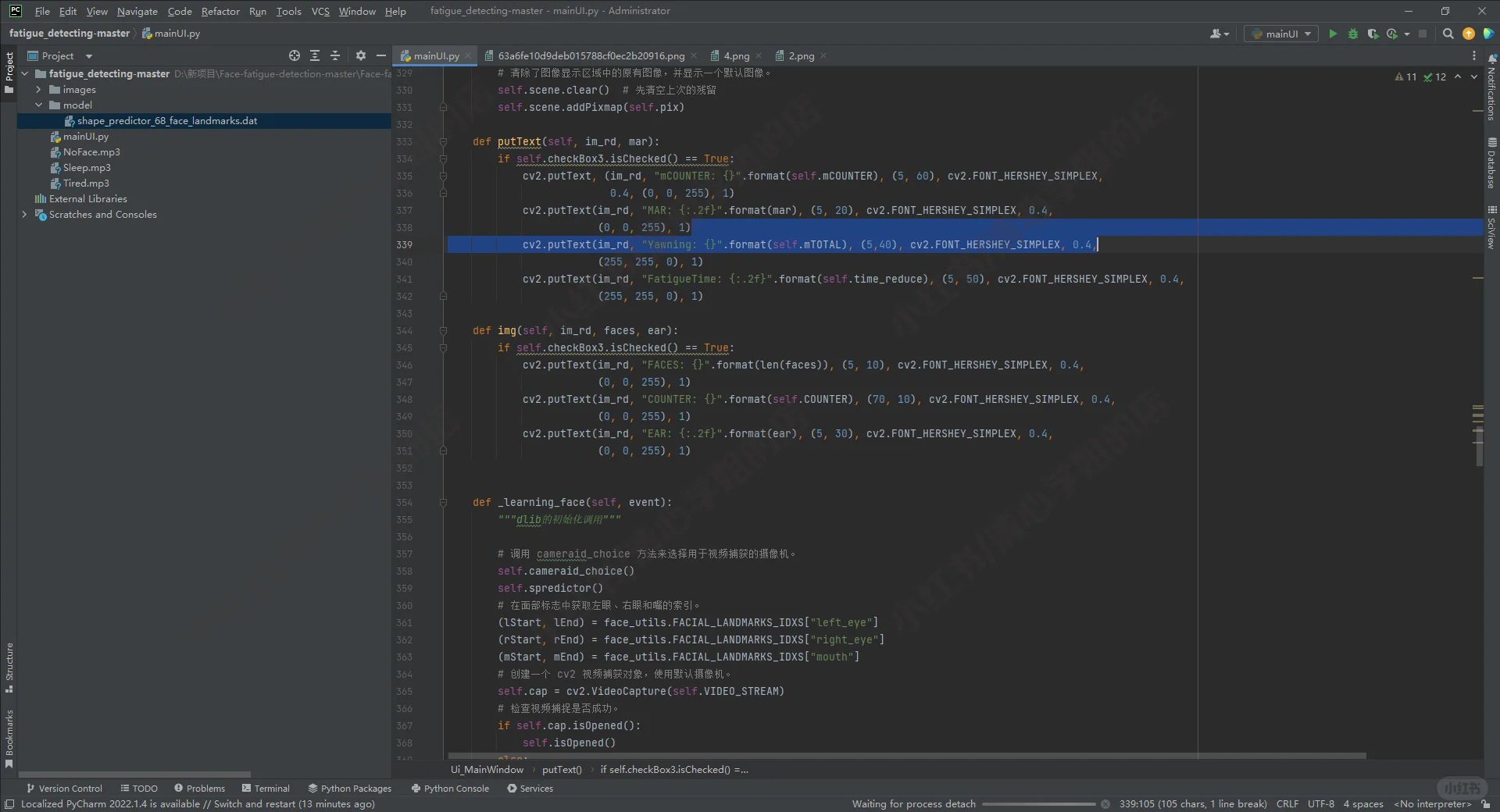1500x812 pixels.
Task: Cancel the background process in status bar
Action: [1105, 803]
